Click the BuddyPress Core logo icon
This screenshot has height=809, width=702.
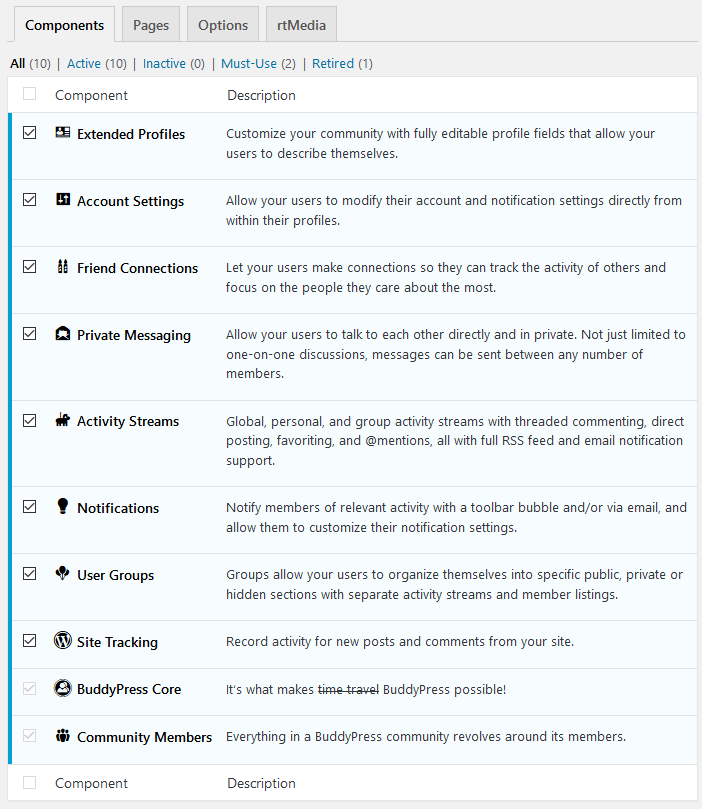point(63,688)
